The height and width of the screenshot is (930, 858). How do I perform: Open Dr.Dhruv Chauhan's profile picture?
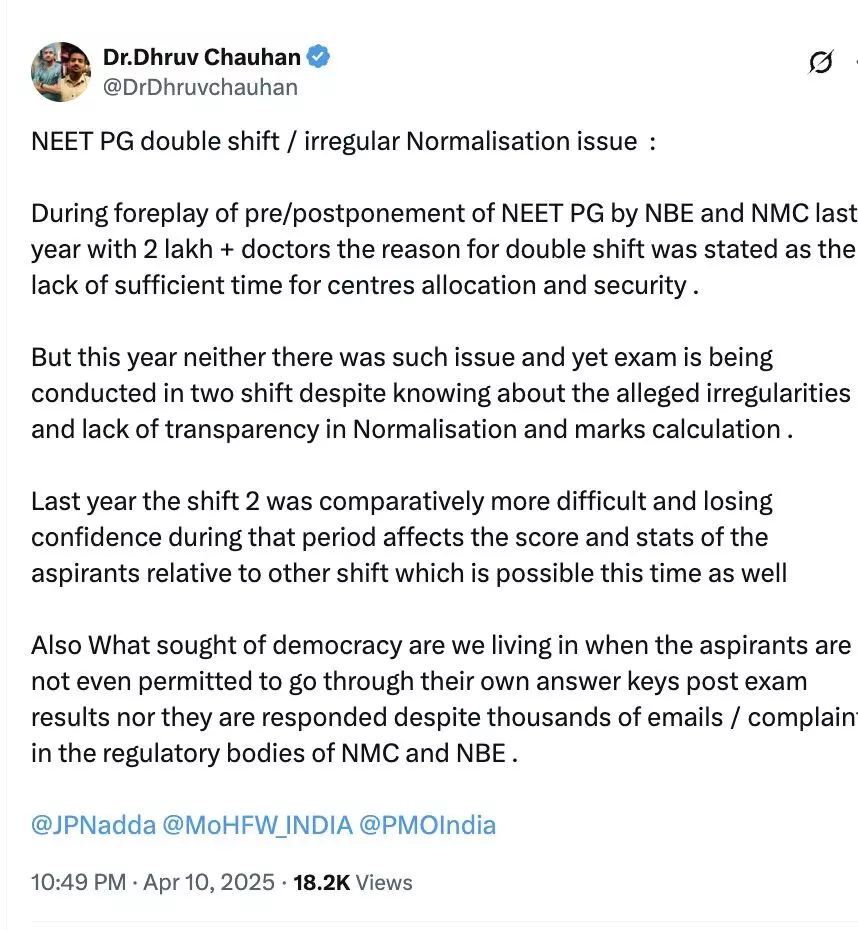tap(61, 72)
